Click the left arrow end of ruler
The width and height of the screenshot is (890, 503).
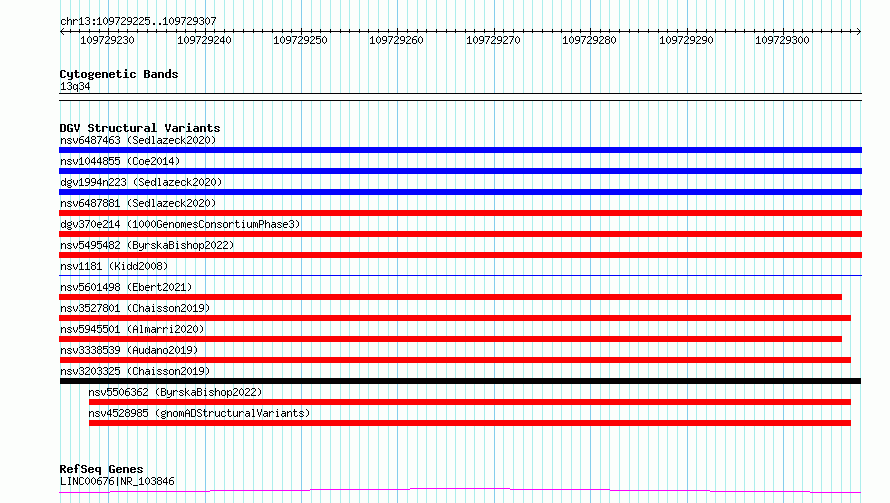click(x=62, y=31)
